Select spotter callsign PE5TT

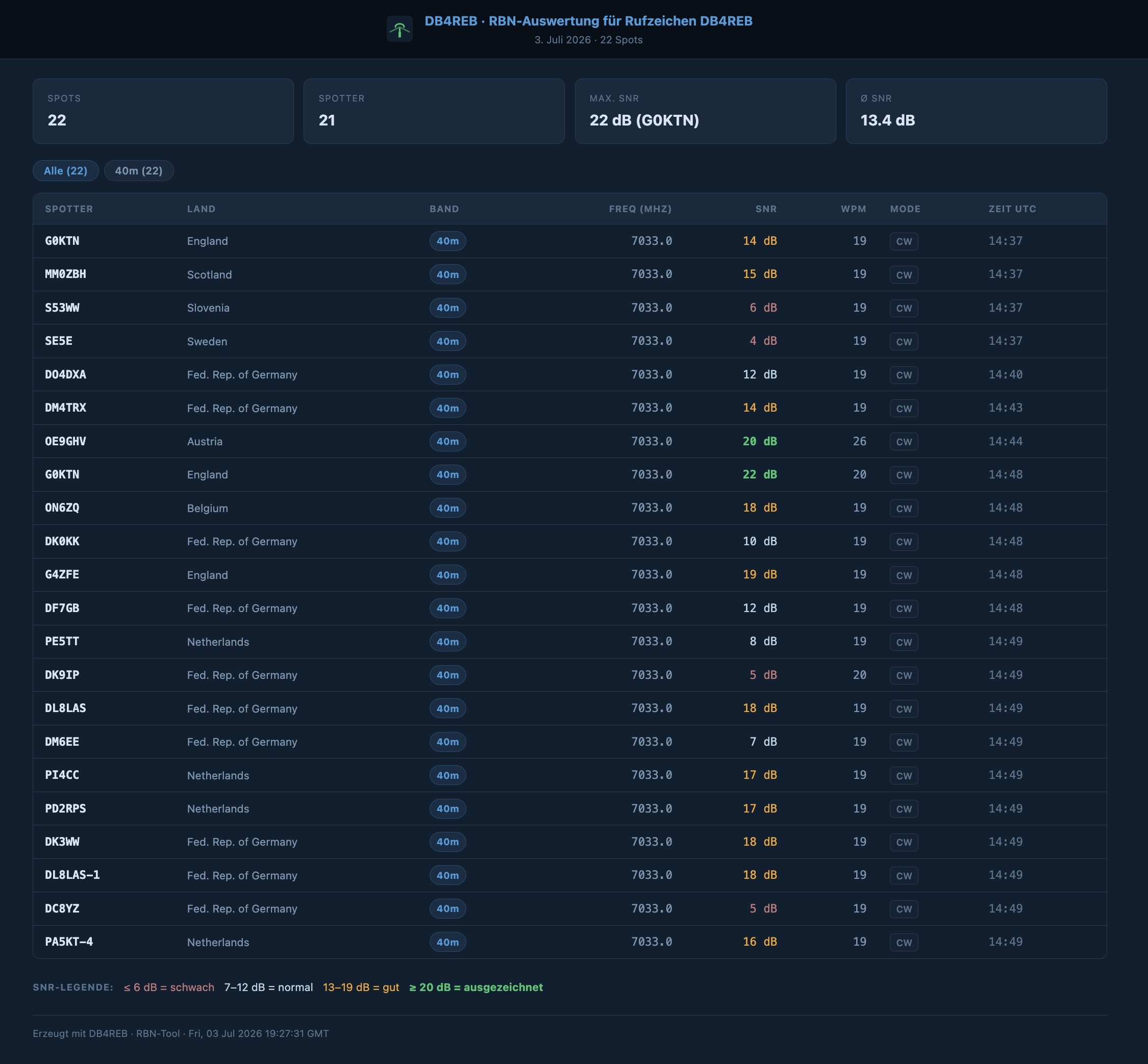pos(62,641)
